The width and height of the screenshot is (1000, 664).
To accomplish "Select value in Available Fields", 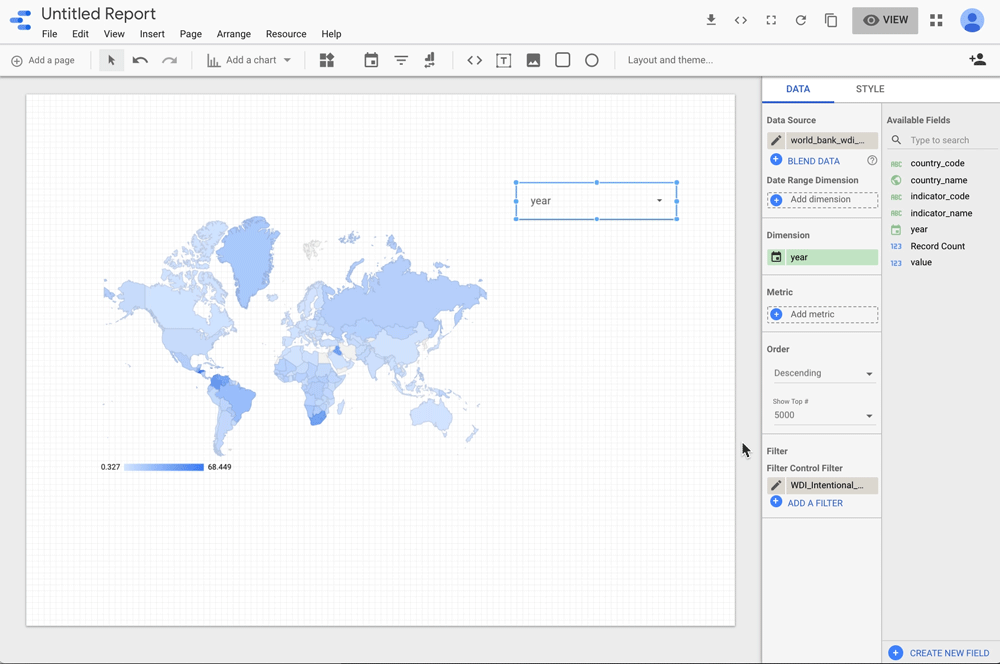I will 920,262.
